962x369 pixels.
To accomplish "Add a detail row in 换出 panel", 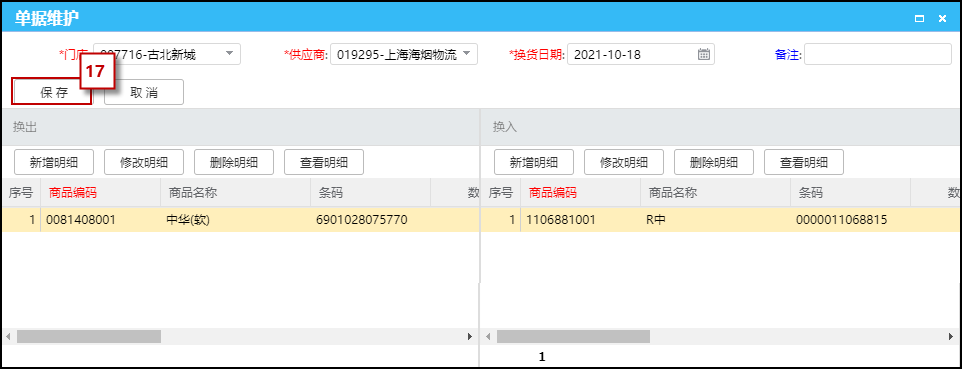I will [x=54, y=162].
